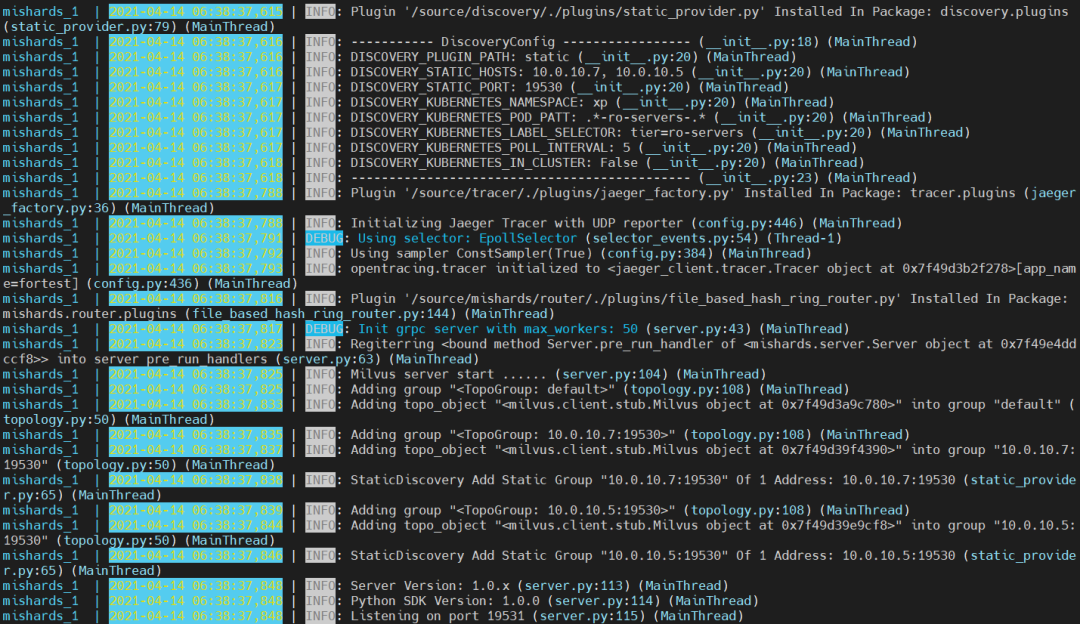Click the timestamp '06:38:37,846'

coord(237,557)
